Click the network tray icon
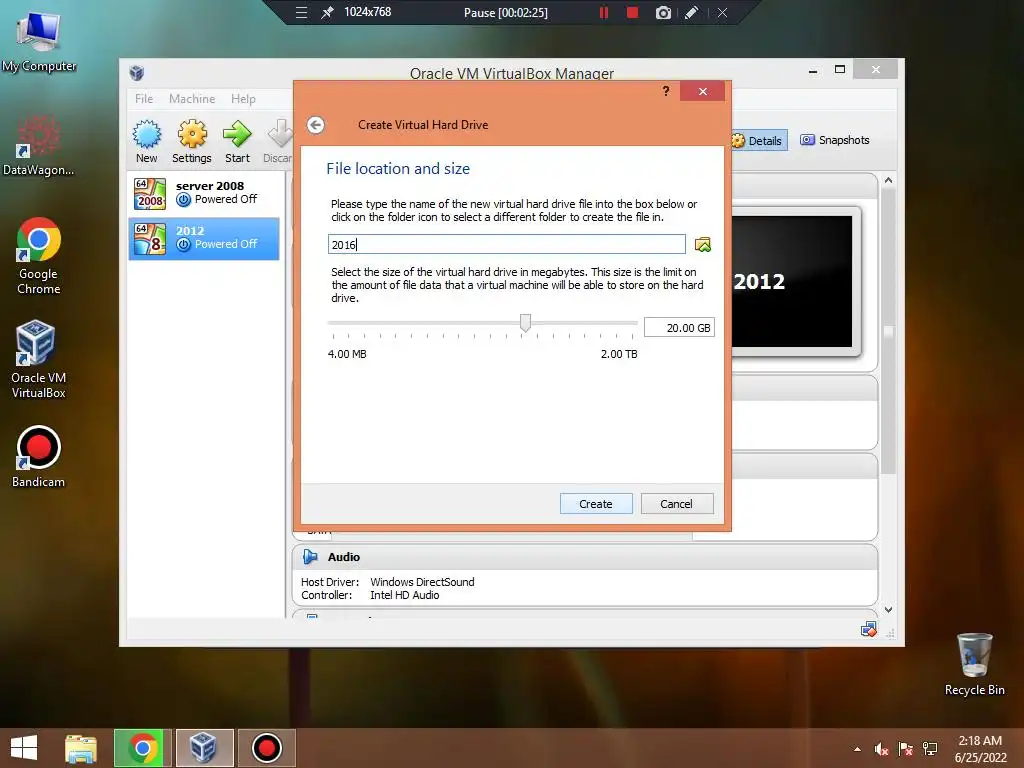1024x768 pixels. 930,749
